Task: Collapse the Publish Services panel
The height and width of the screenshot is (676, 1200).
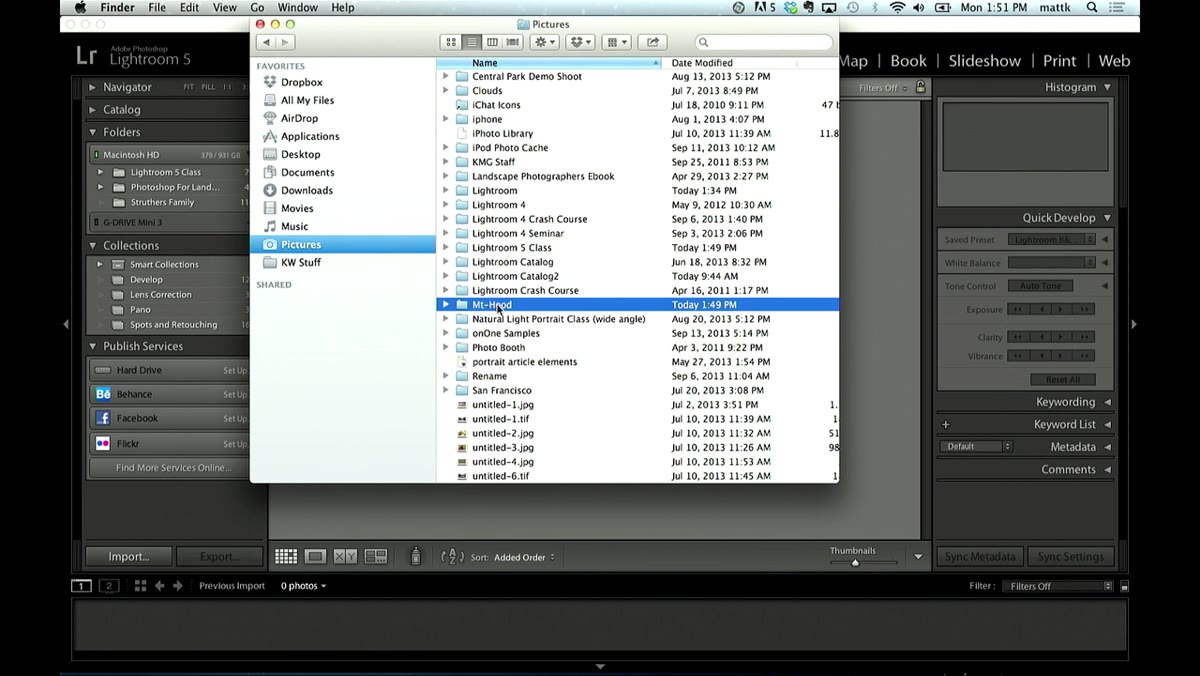Action: [93, 347]
